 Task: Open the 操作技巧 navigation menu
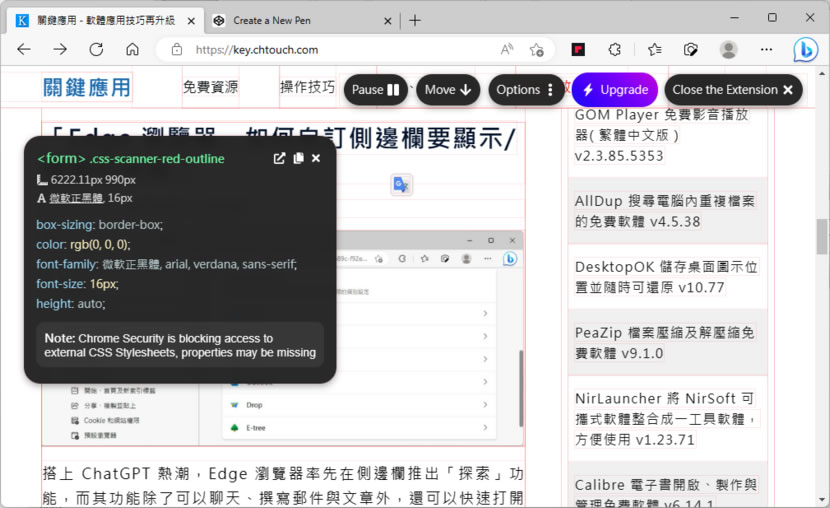click(308, 87)
